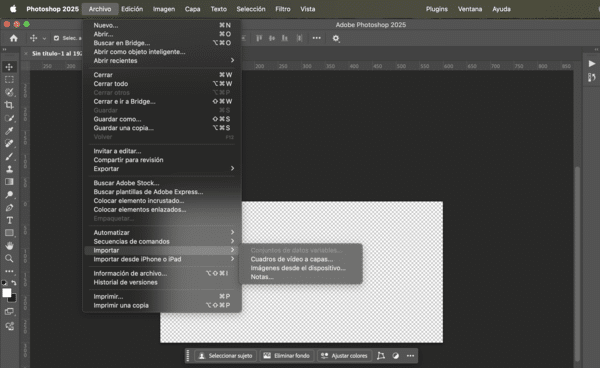Expand Secuencias de comandos submenu

(163, 241)
